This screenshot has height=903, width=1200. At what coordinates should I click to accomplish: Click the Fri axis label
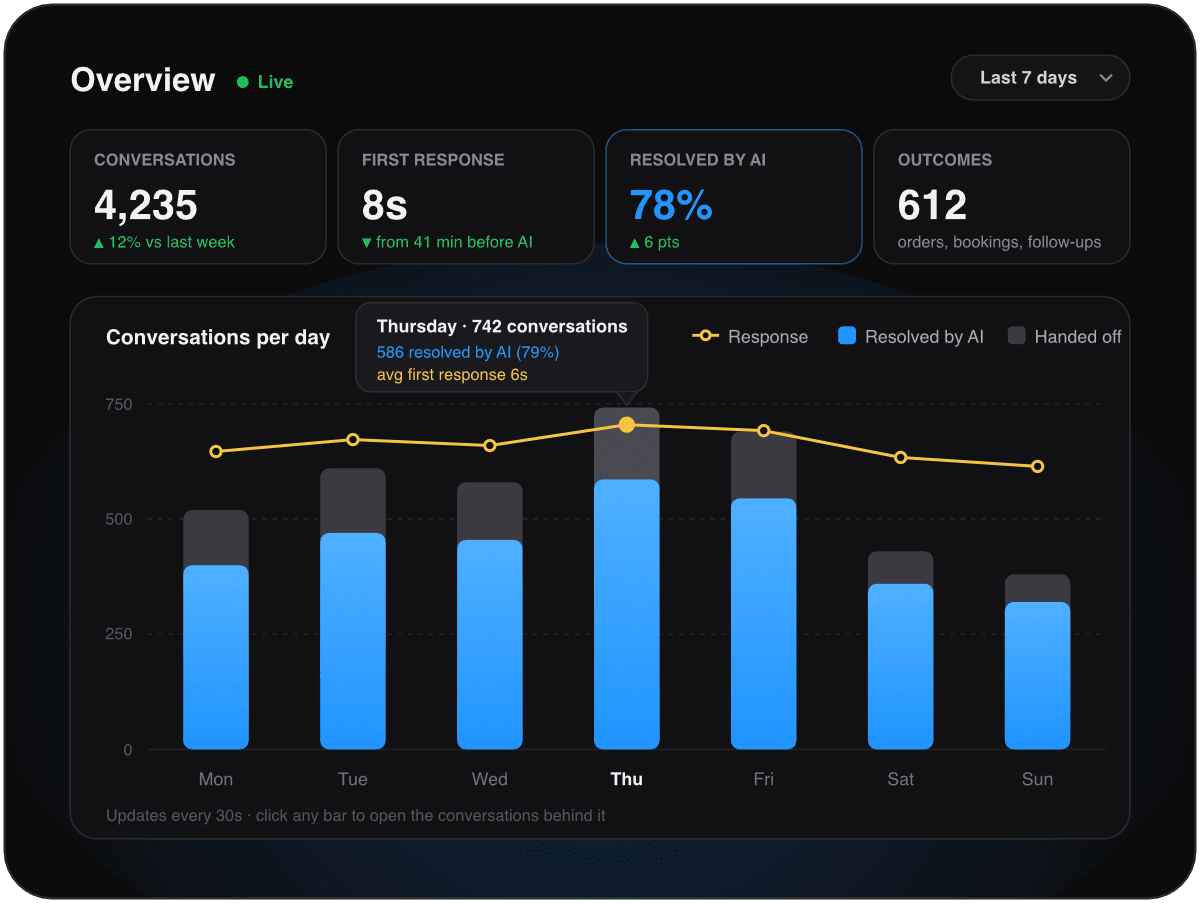coord(764,779)
